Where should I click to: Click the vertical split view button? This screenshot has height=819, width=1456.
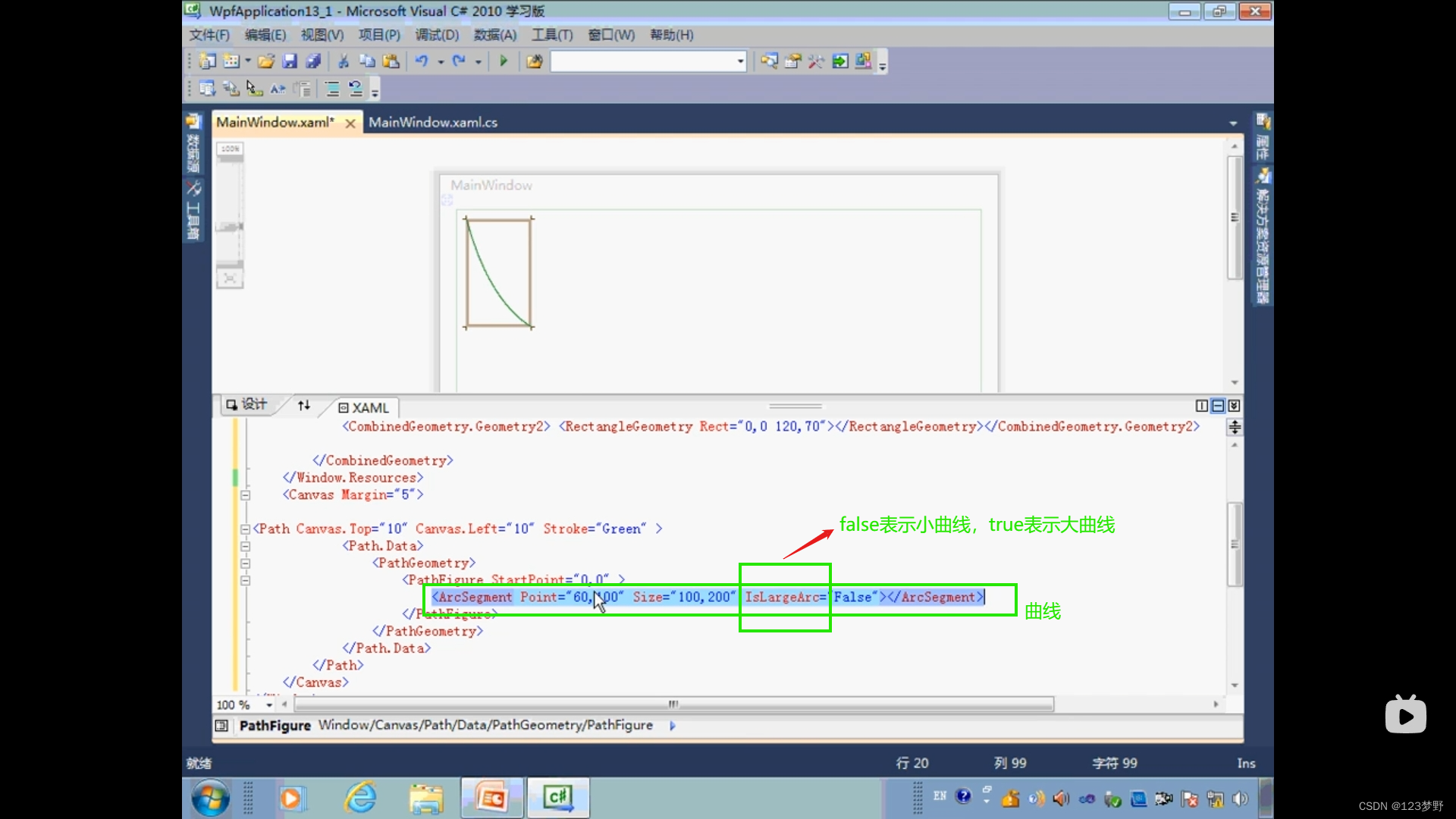coord(1202,406)
